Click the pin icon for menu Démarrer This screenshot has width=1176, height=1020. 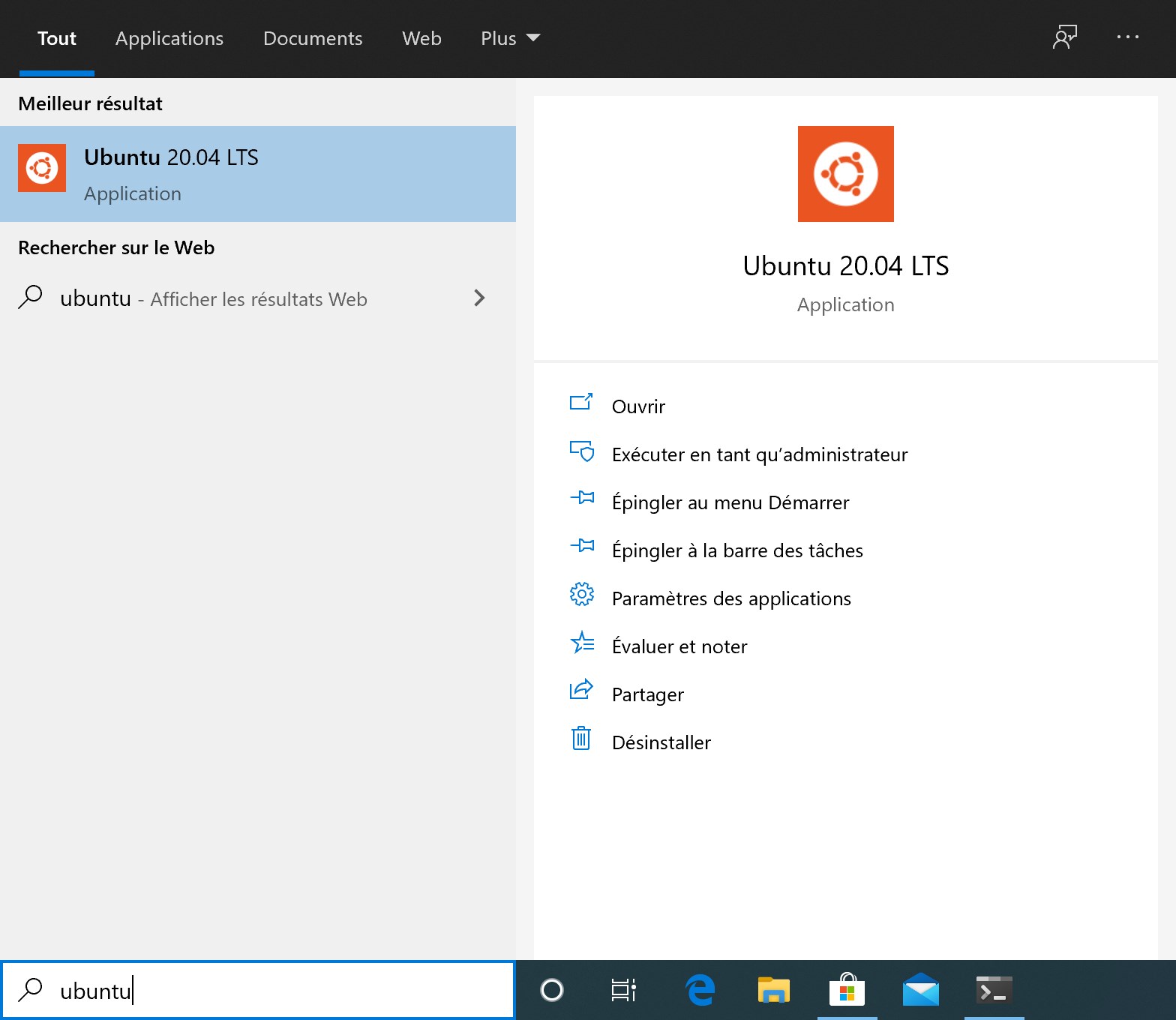click(x=582, y=497)
